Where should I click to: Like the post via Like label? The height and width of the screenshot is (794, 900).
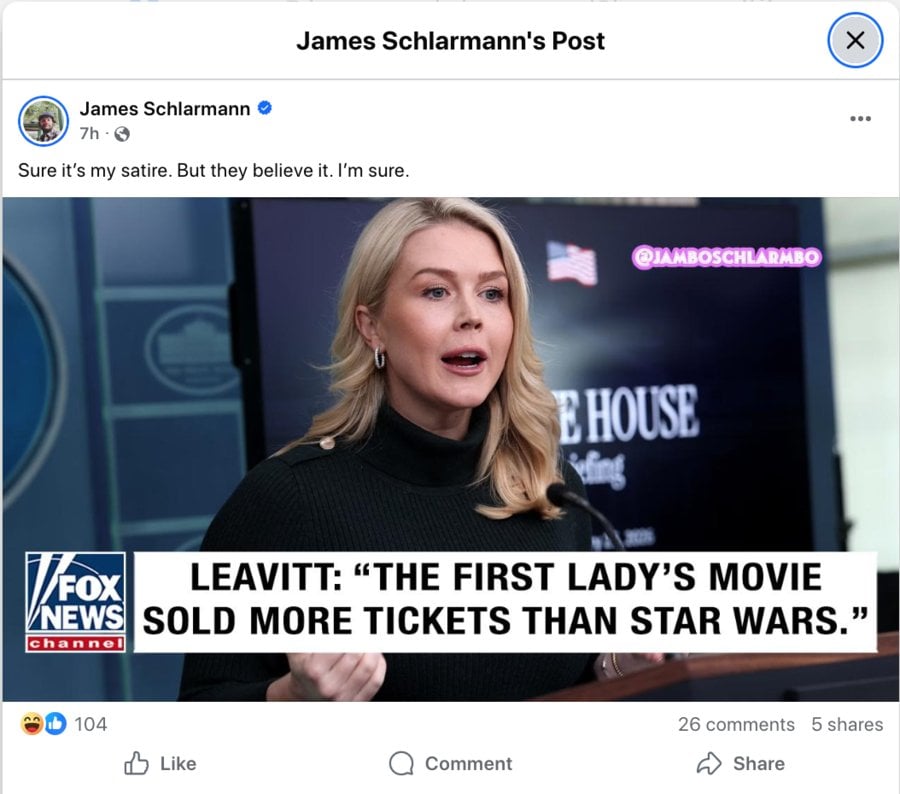pyautogui.click(x=178, y=764)
